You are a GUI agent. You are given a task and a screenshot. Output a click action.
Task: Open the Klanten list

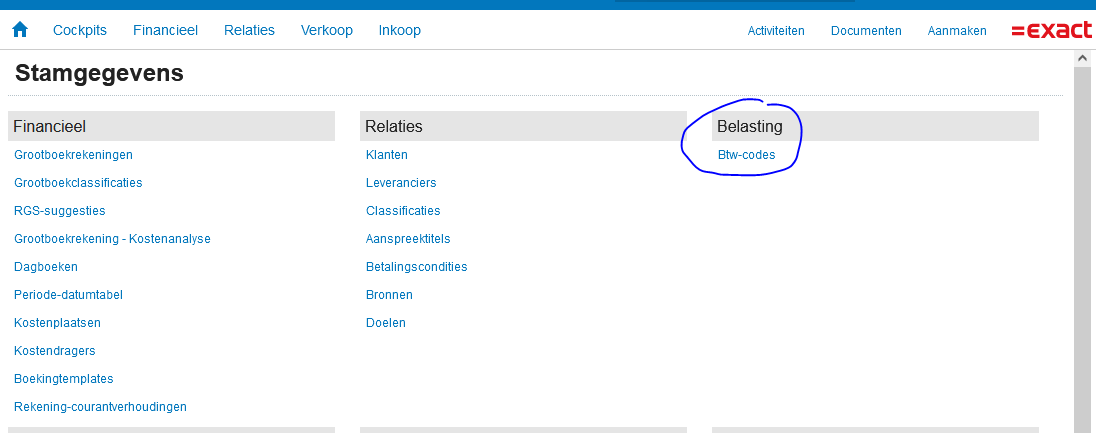387,155
